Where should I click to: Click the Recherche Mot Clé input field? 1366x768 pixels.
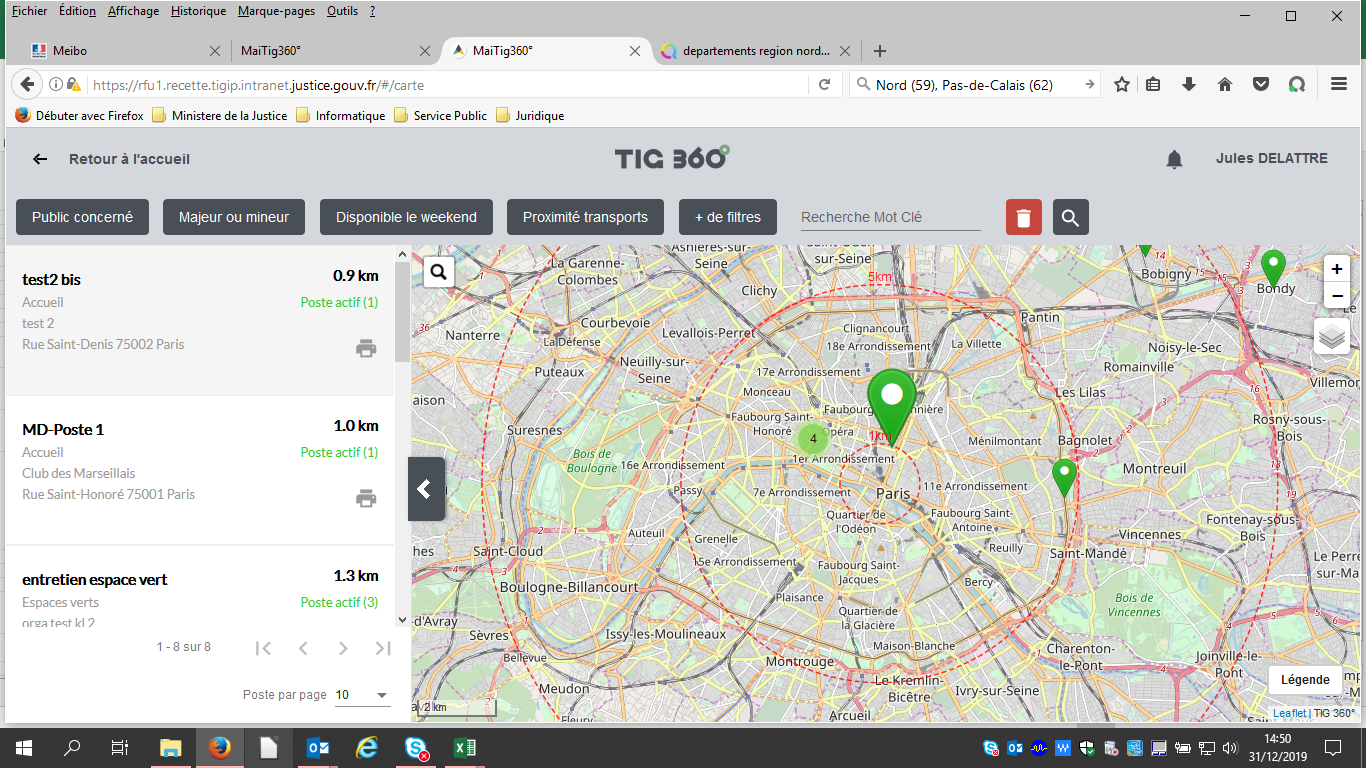click(x=890, y=217)
